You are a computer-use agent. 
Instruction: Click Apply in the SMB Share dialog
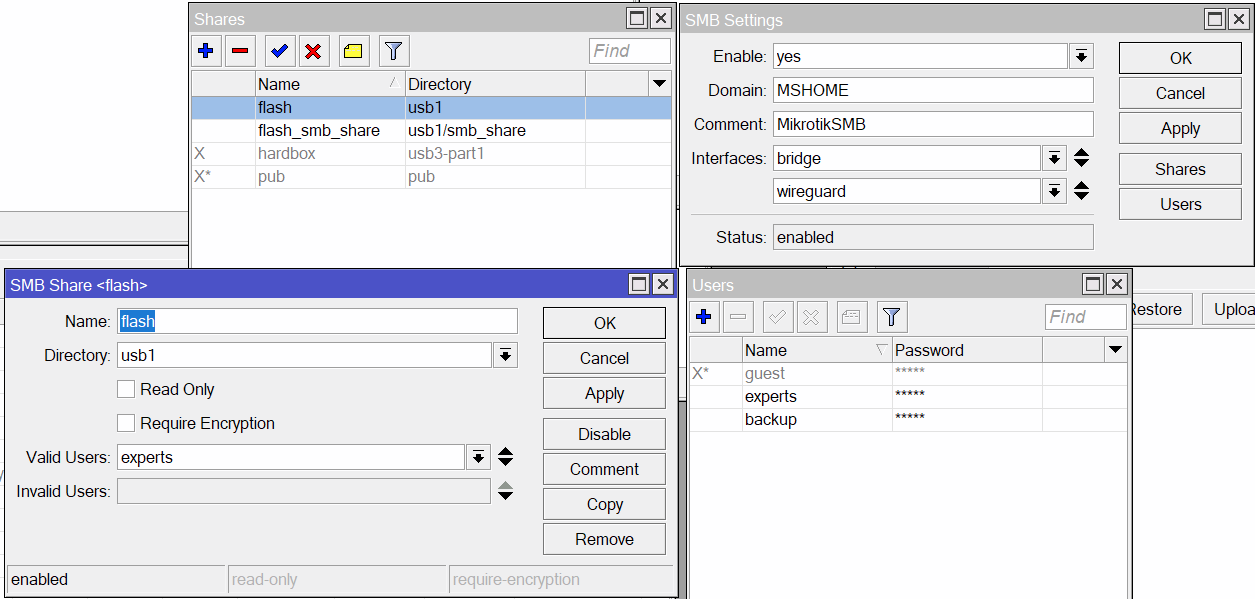click(x=604, y=393)
